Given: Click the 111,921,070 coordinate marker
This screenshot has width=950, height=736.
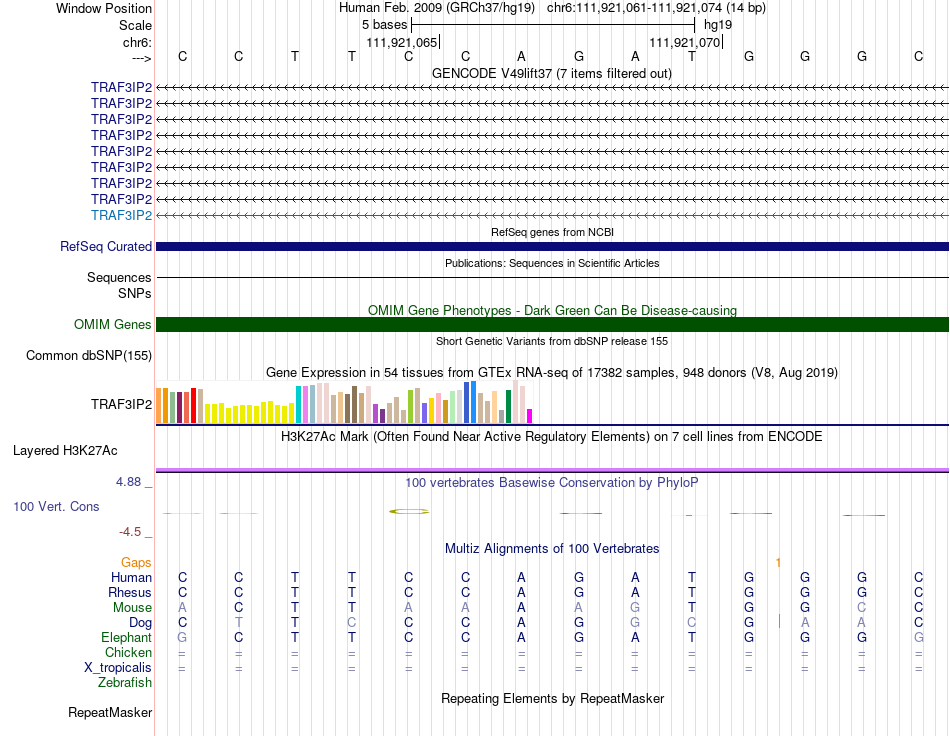Looking at the screenshot, I should [x=685, y=42].
